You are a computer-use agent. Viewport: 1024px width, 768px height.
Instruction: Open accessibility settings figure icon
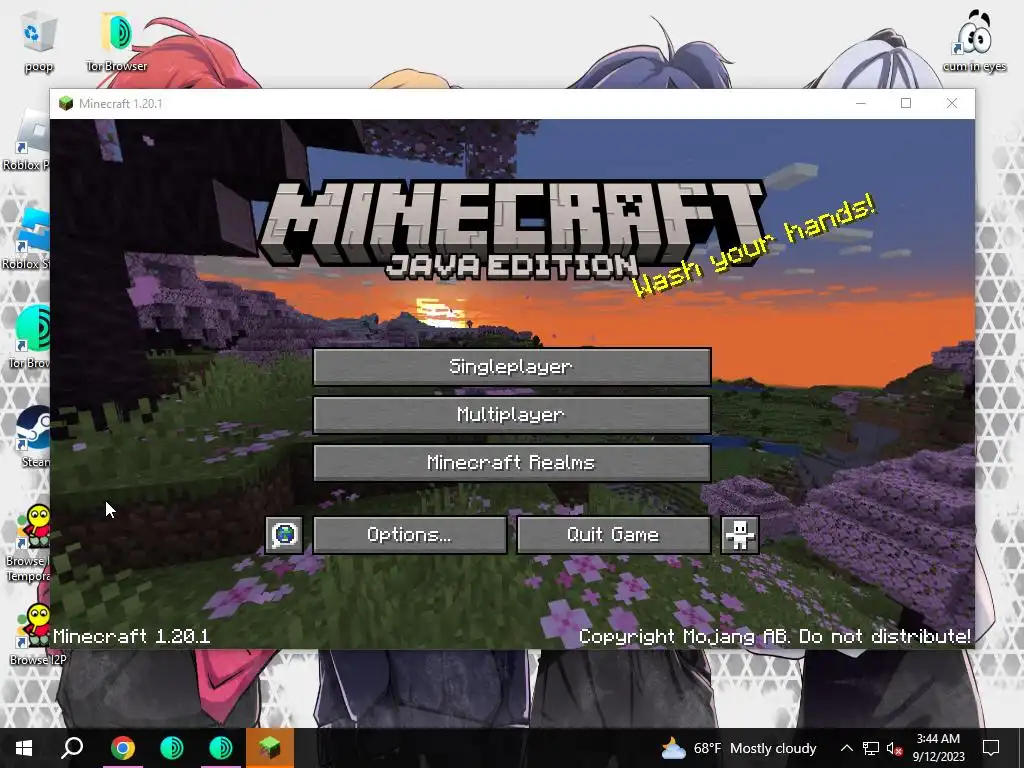click(740, 535)
